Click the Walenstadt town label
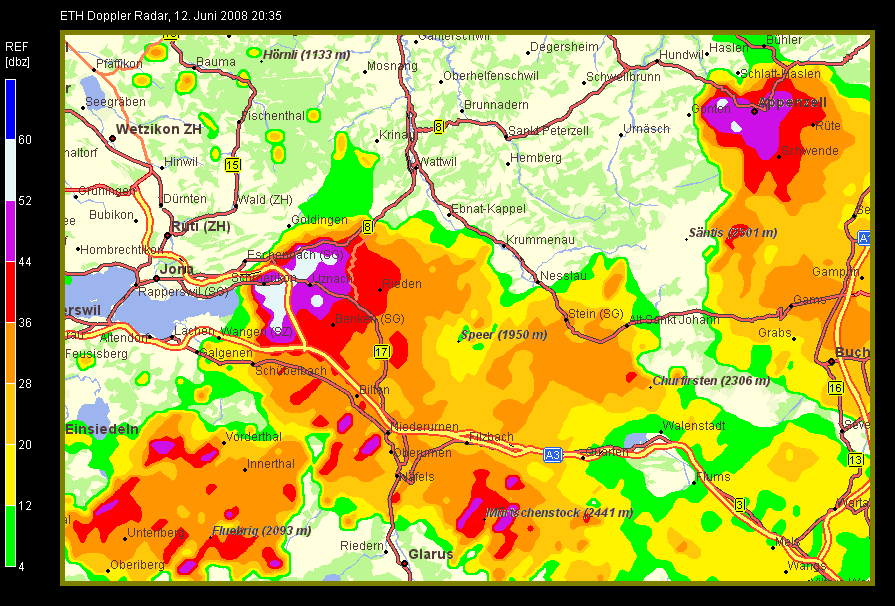Viewport: 895px width, 606px height. pos(694,426)
